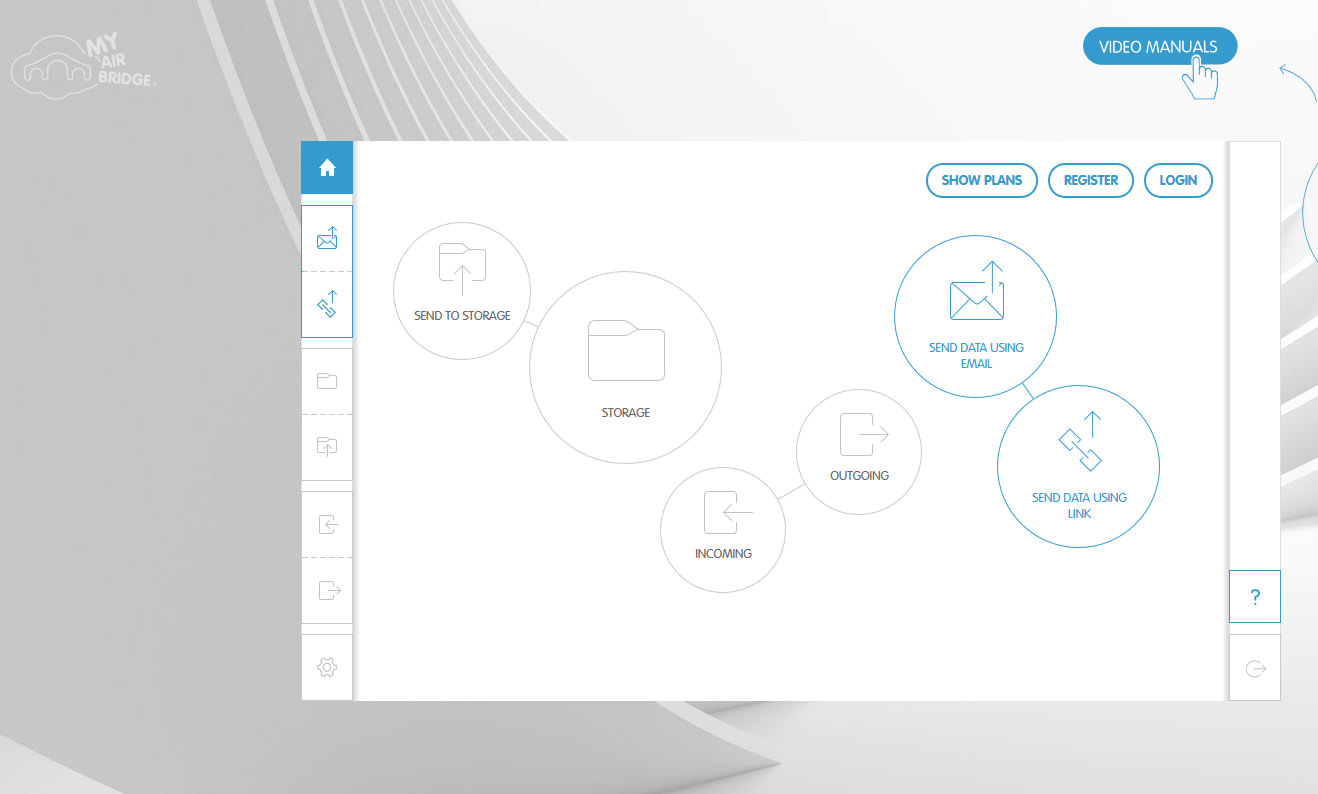Open the Storage folder icon in sidebar
1318x794 pixels.
326,380
